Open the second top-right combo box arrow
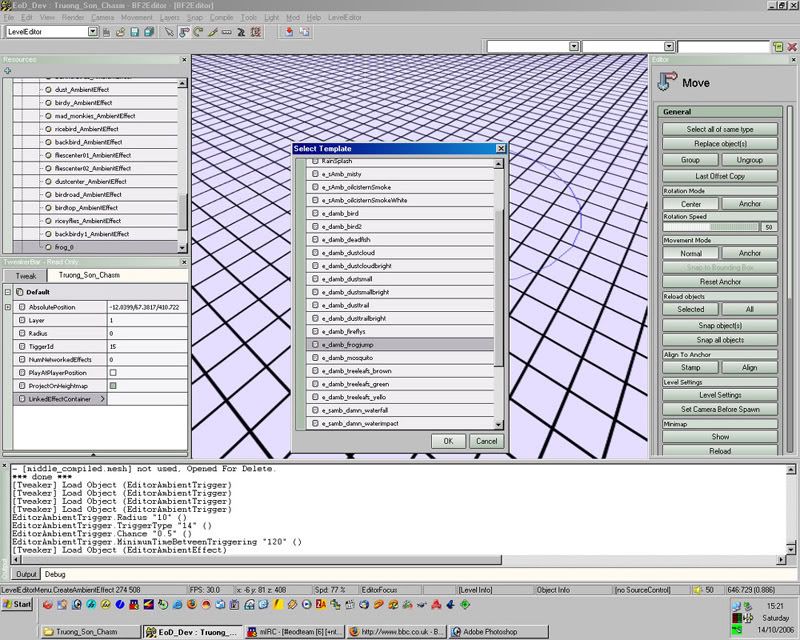The height and width of the screenshot is (640, 800). (x=669, y=46)
